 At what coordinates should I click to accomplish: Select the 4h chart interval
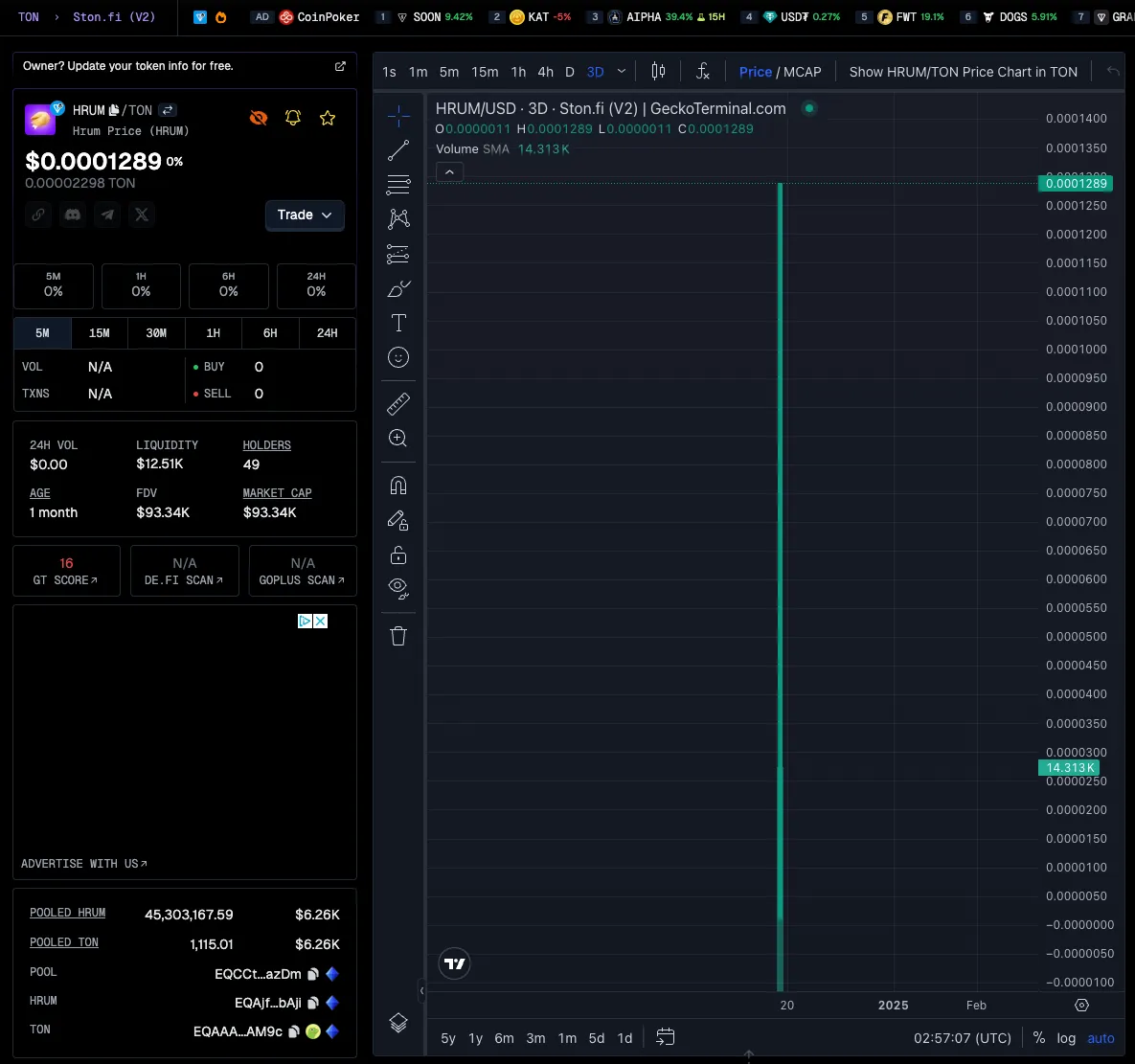[546, 72]
